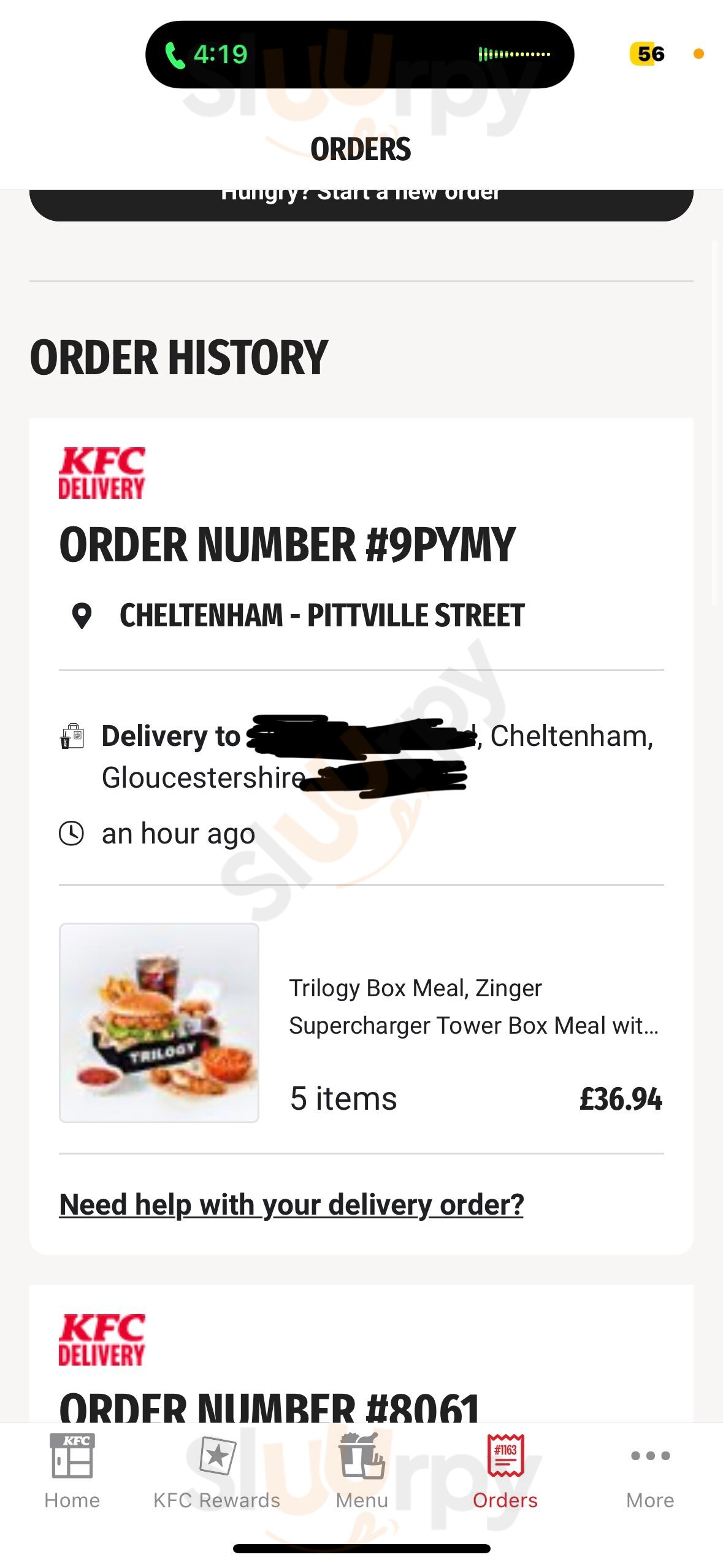This screenshot has height=1568, width=723.
Task: Open order number #9PYMY heading
Action: click(x=287, y=545)
